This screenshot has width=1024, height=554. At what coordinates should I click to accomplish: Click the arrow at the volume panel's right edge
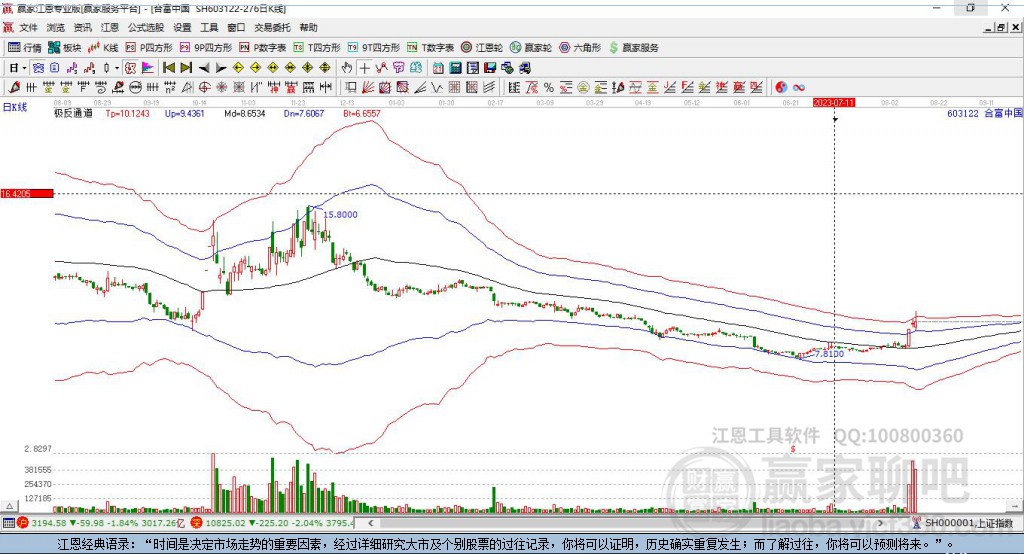pyautogui.click(x=1015, y=506)
